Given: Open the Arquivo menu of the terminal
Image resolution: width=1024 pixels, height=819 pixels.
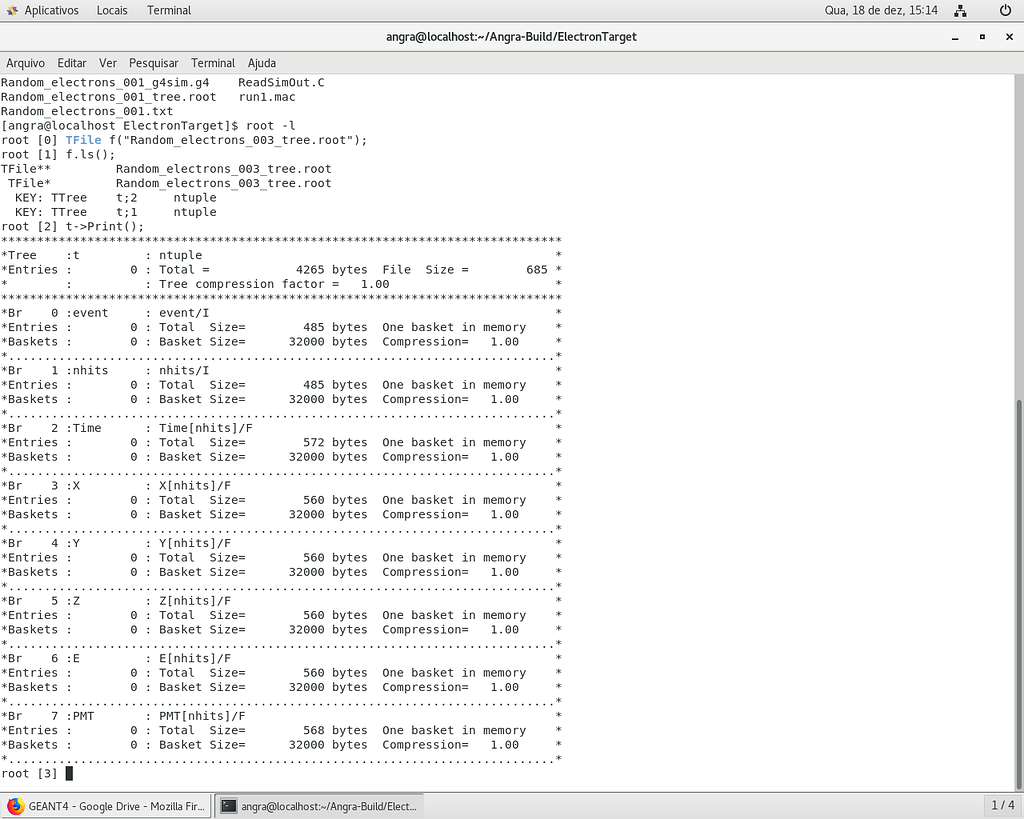Looking at the screenshot, I should (x=25, y=62).
